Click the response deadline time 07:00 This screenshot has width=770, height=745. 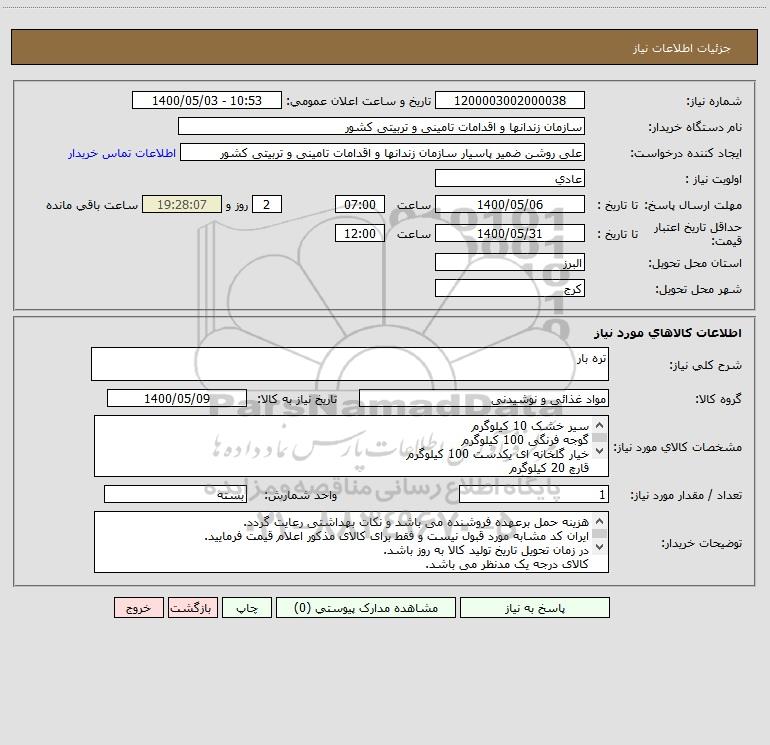(359, 204)
